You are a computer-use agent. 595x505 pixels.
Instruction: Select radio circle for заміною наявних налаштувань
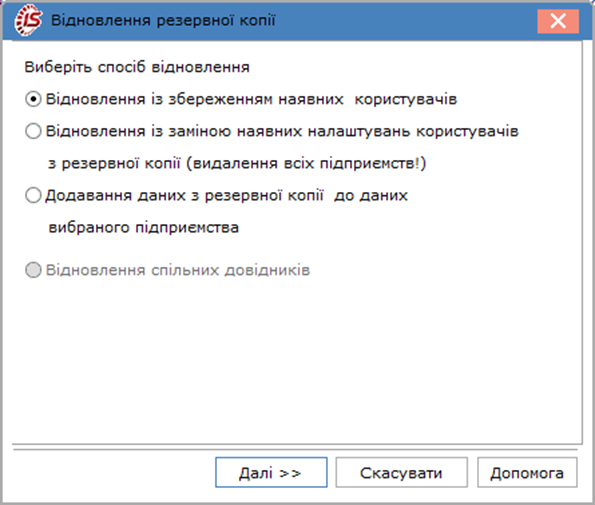(33, 131)
